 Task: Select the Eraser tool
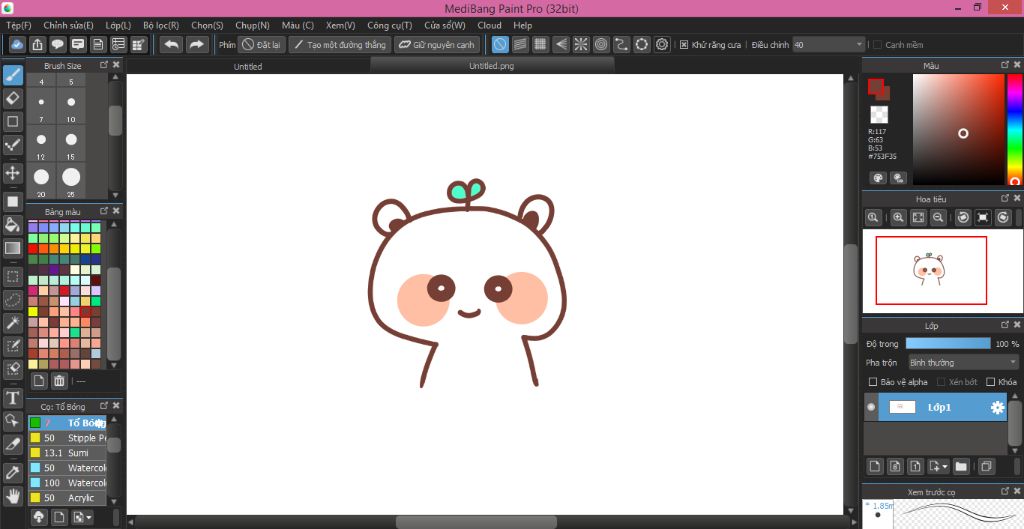[x=13, y=98]
